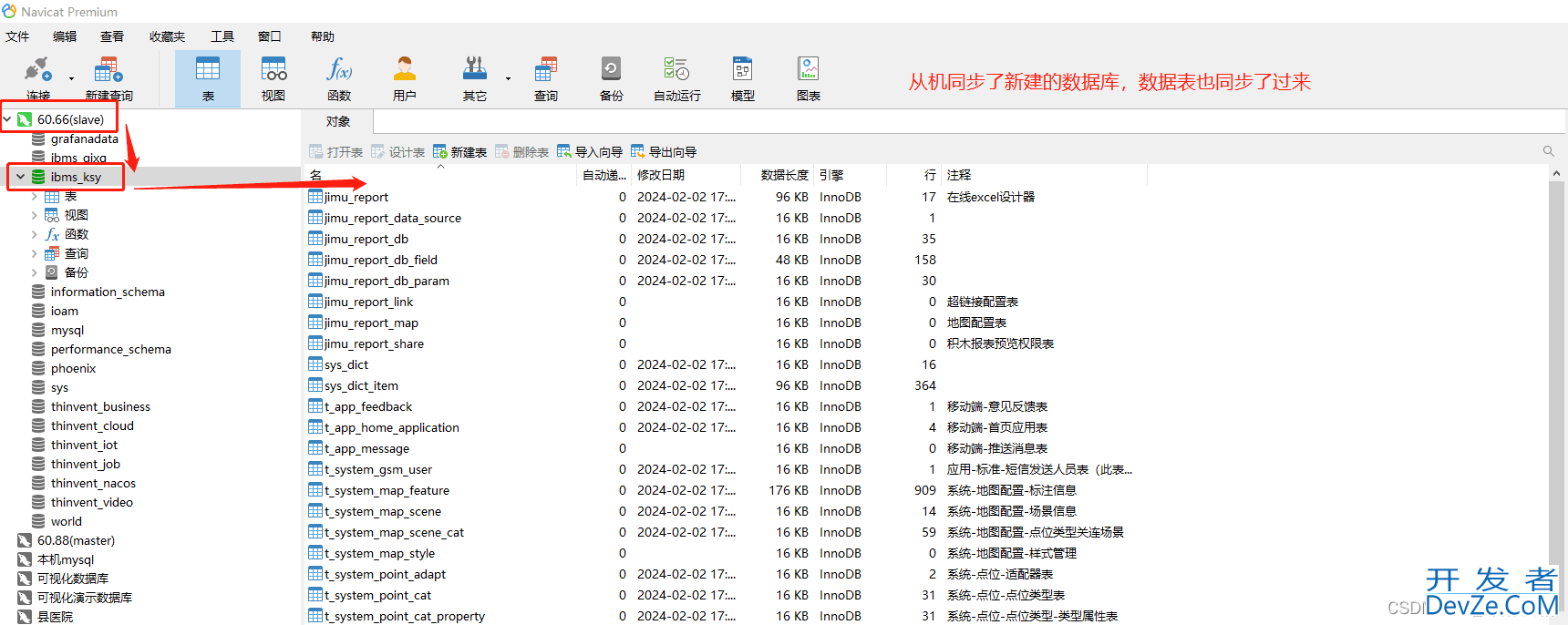Click the sys_dict table icon
1568x625 pixels.
pyautogui.click(x=315, y=364)
